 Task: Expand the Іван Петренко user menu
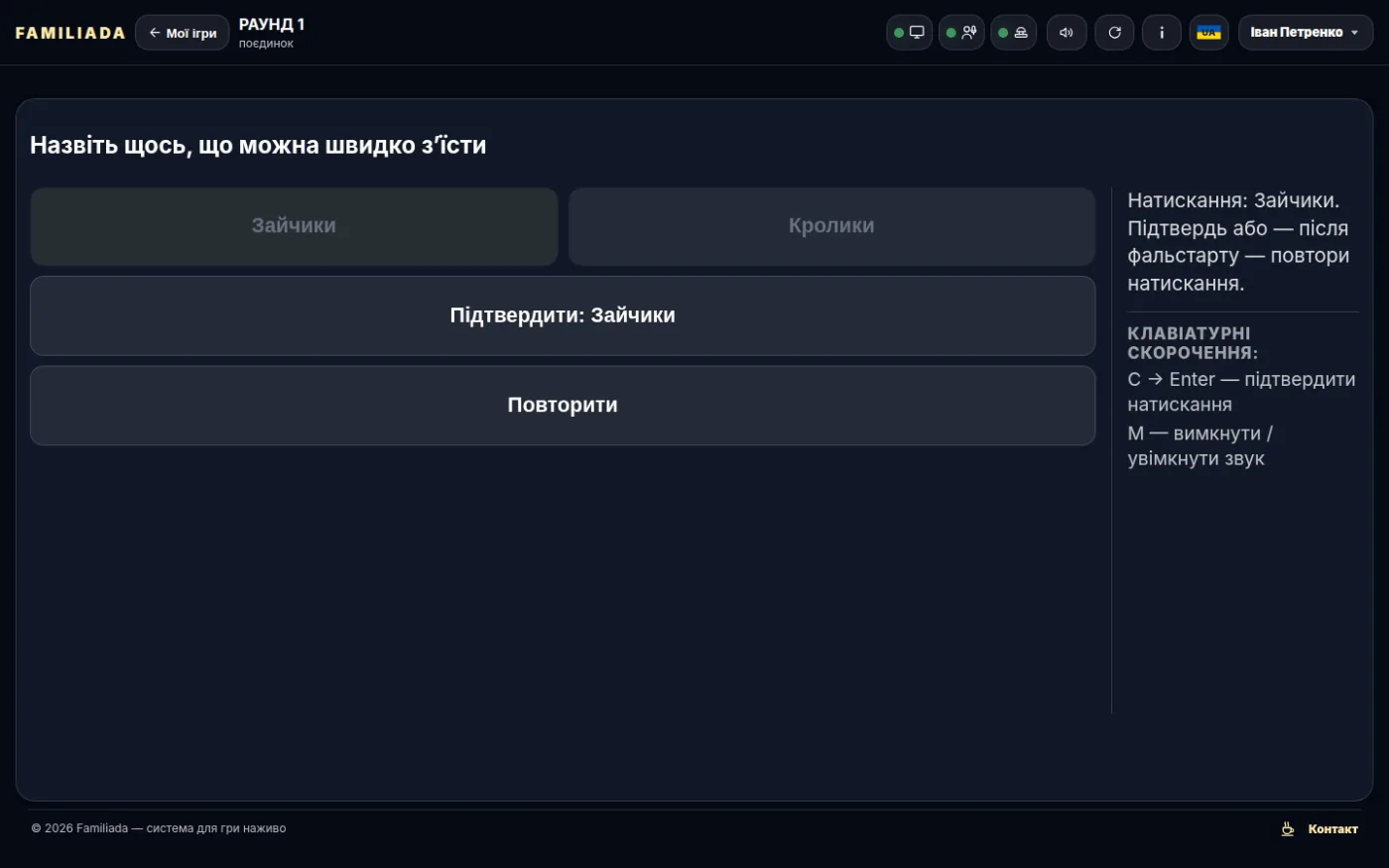(x=1306, y=33)
